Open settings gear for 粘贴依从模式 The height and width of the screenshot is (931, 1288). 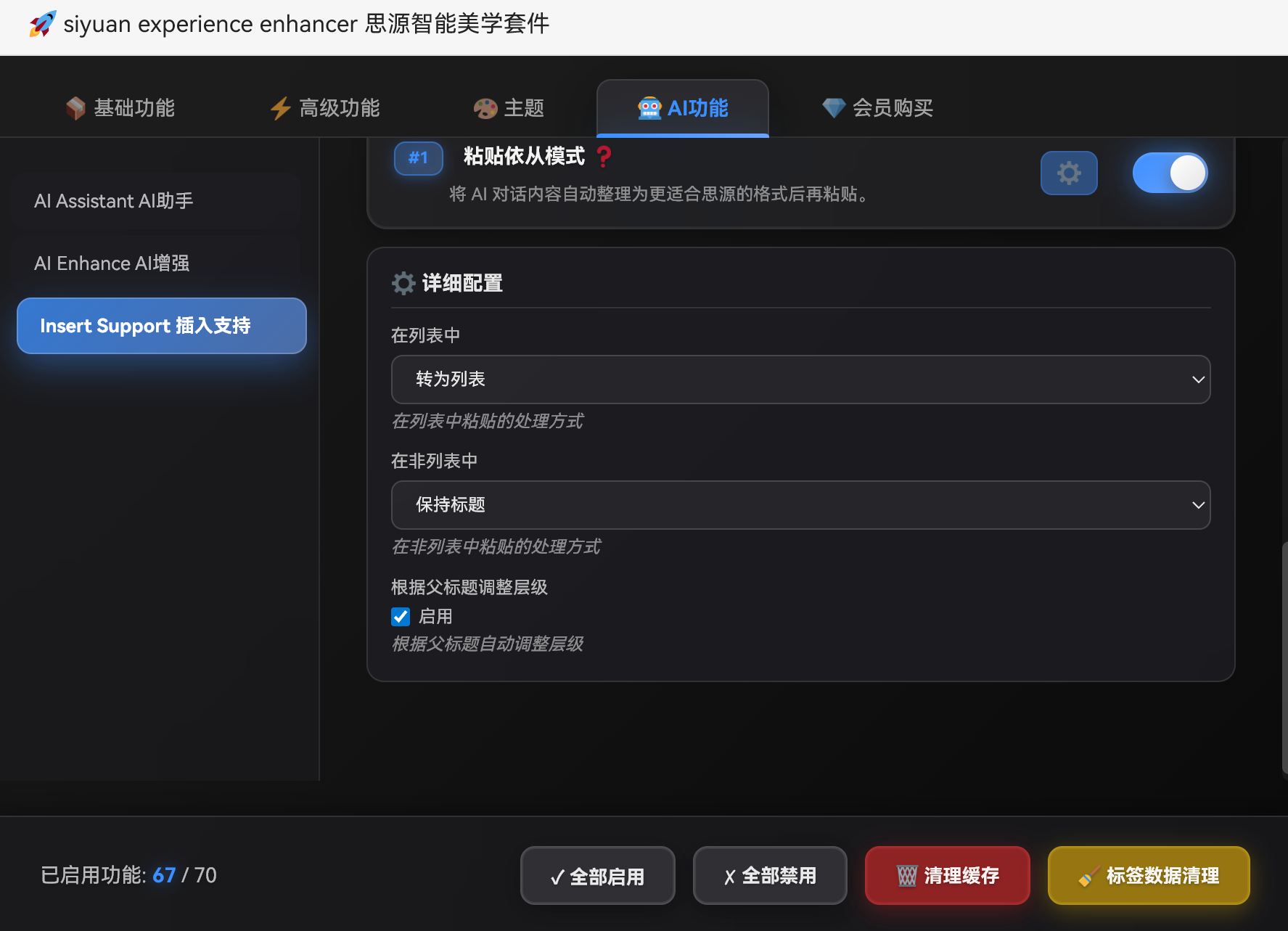[x=1069, y=173]
